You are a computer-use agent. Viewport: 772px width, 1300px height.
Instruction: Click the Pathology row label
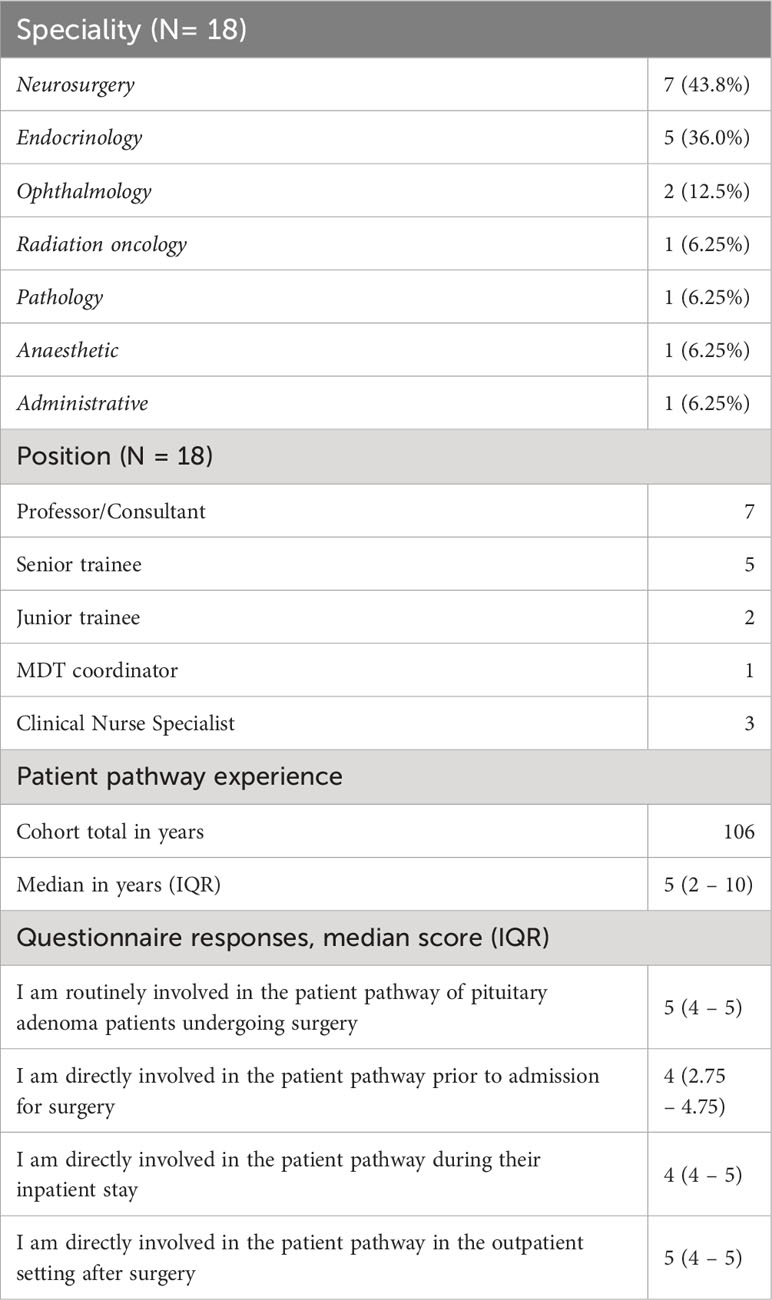(x=60, y=297)
